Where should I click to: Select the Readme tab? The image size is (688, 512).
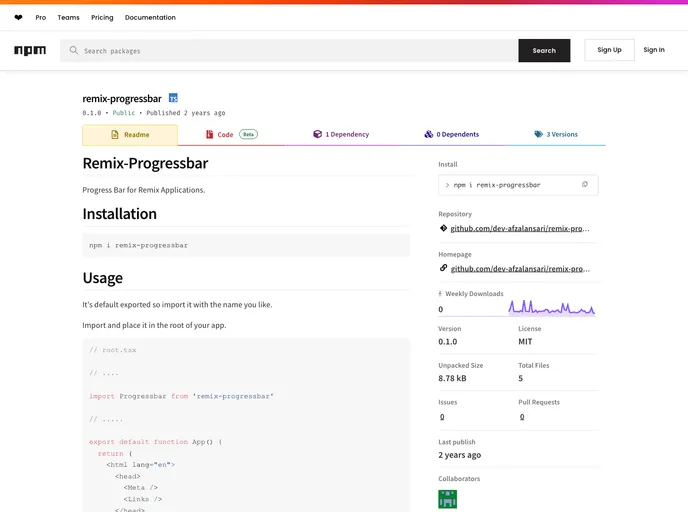(130, 135)
